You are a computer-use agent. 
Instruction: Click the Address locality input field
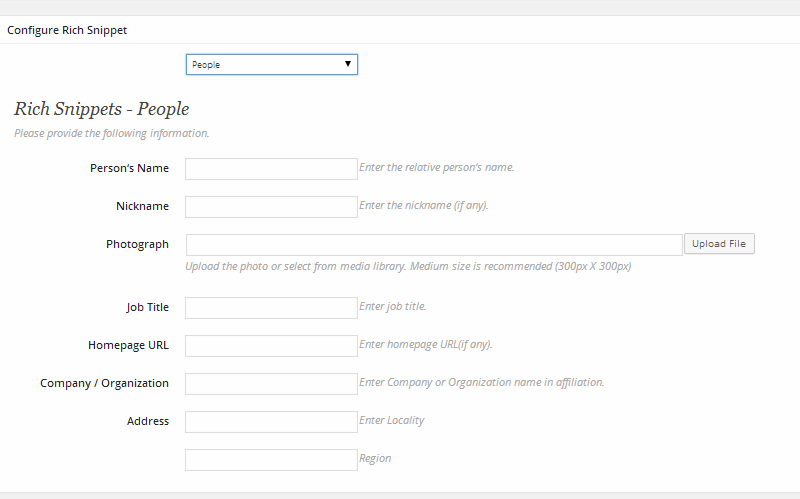[x=271, y=422]
